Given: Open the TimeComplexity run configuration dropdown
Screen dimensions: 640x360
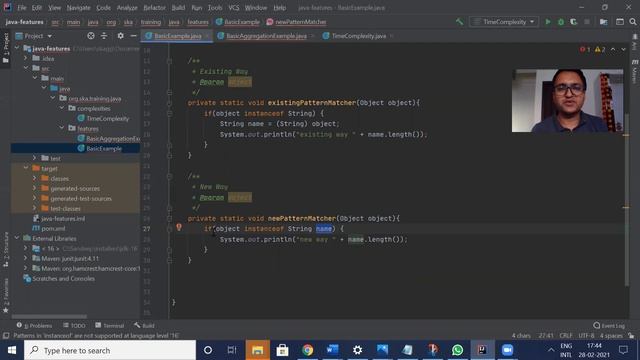Looking at the screenshot, I should (x=503, y=22).
